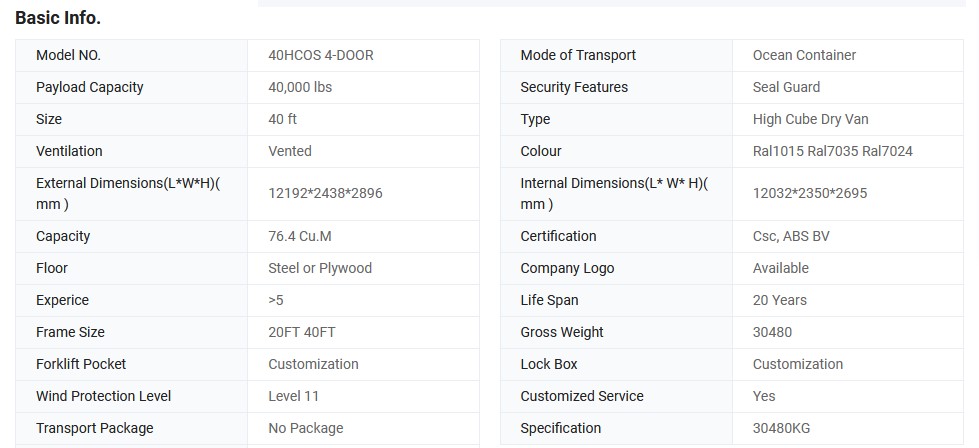Click the Frame Size 20FT 40FT value

coord(302,332)
